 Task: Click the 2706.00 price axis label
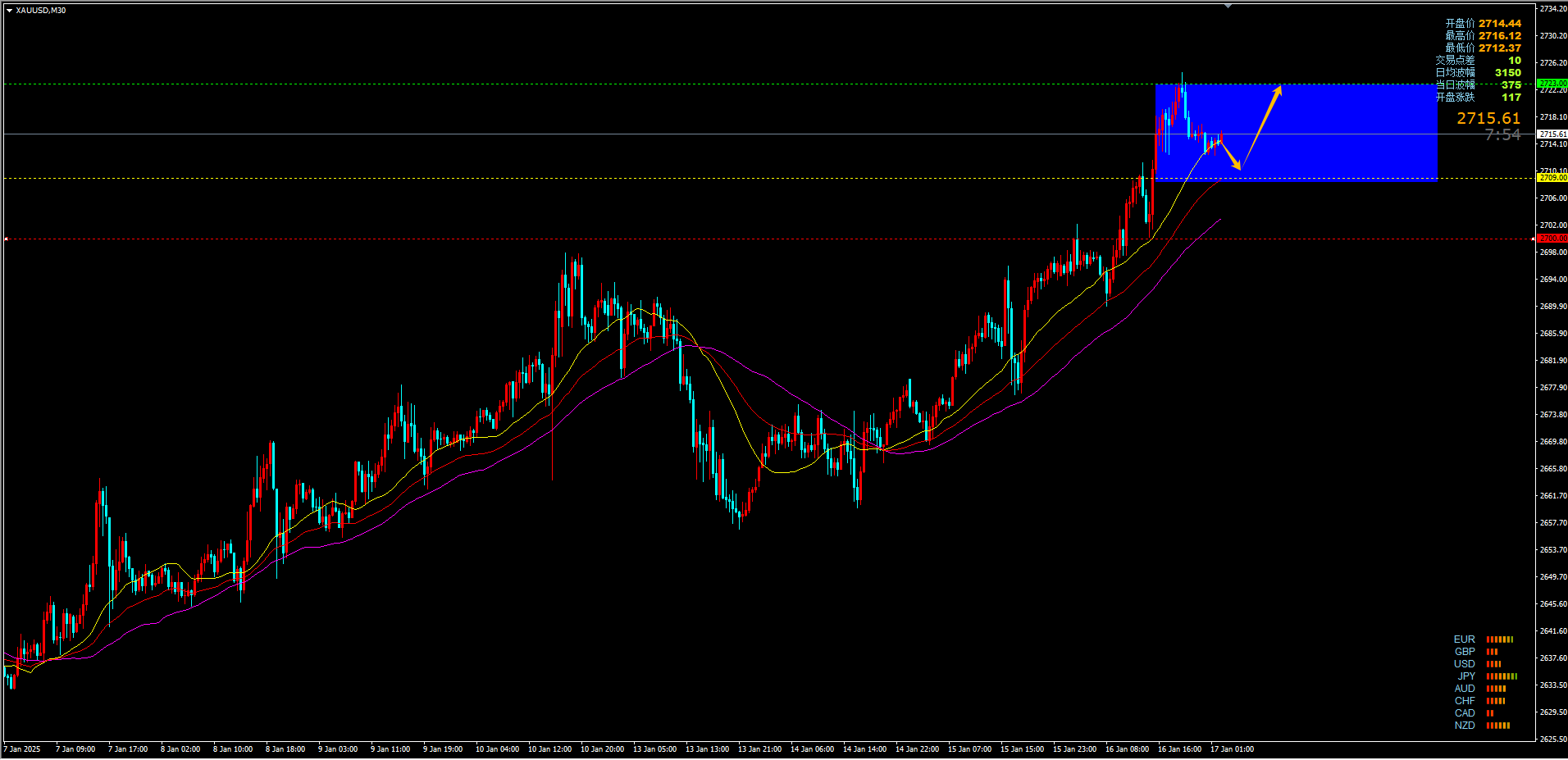pyautogui.click(x=1553, y=198)
